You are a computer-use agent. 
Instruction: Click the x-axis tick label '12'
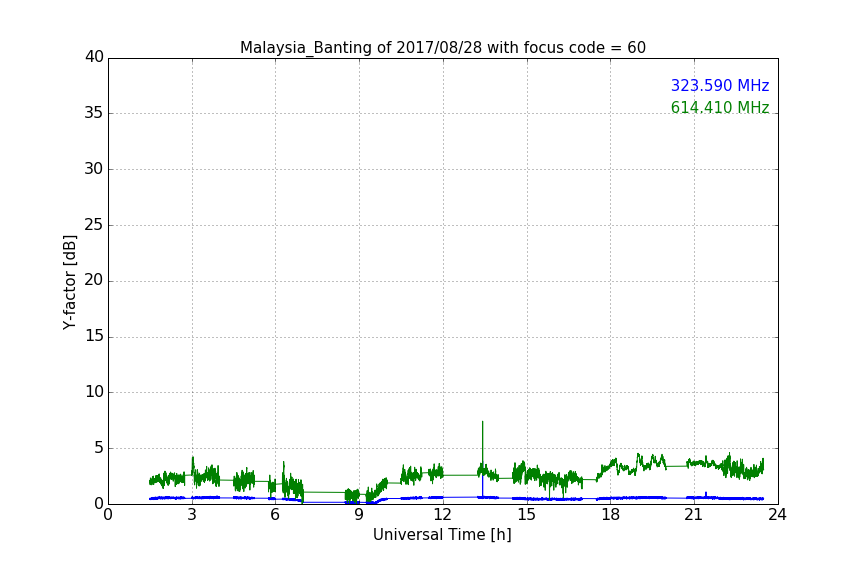point(442,515)
